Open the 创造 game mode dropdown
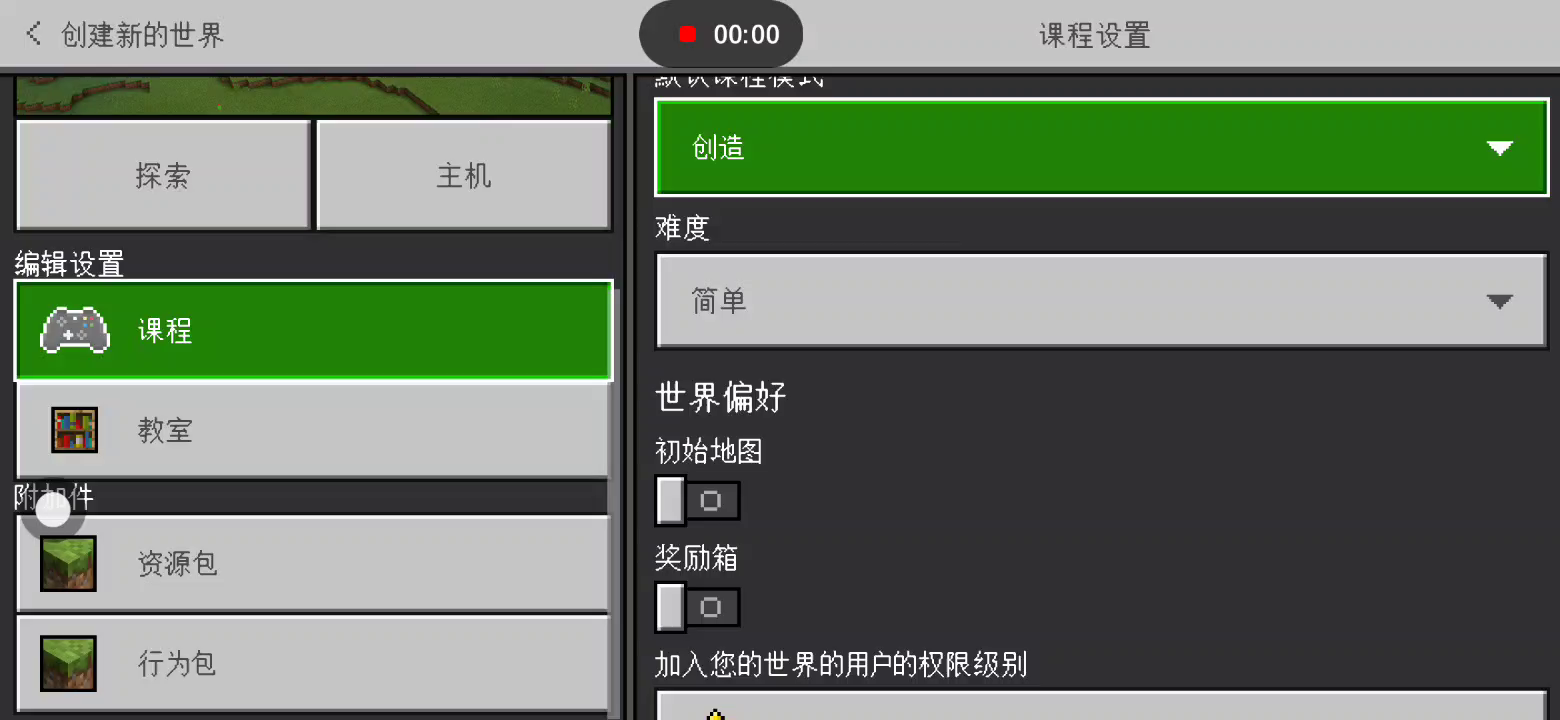This screenshot has width=1560, height=720. tap(1102, 148)
